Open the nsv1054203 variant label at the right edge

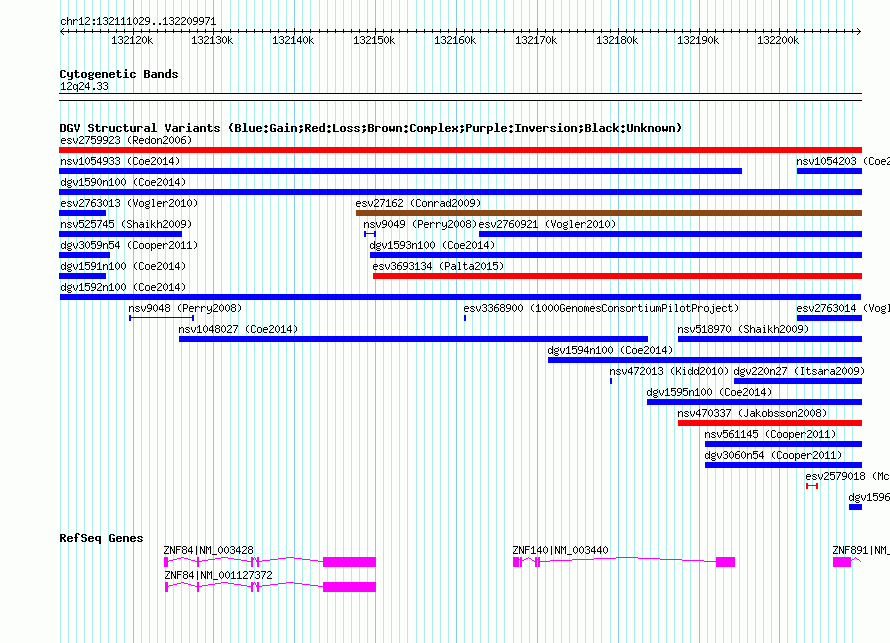[843, 161]
